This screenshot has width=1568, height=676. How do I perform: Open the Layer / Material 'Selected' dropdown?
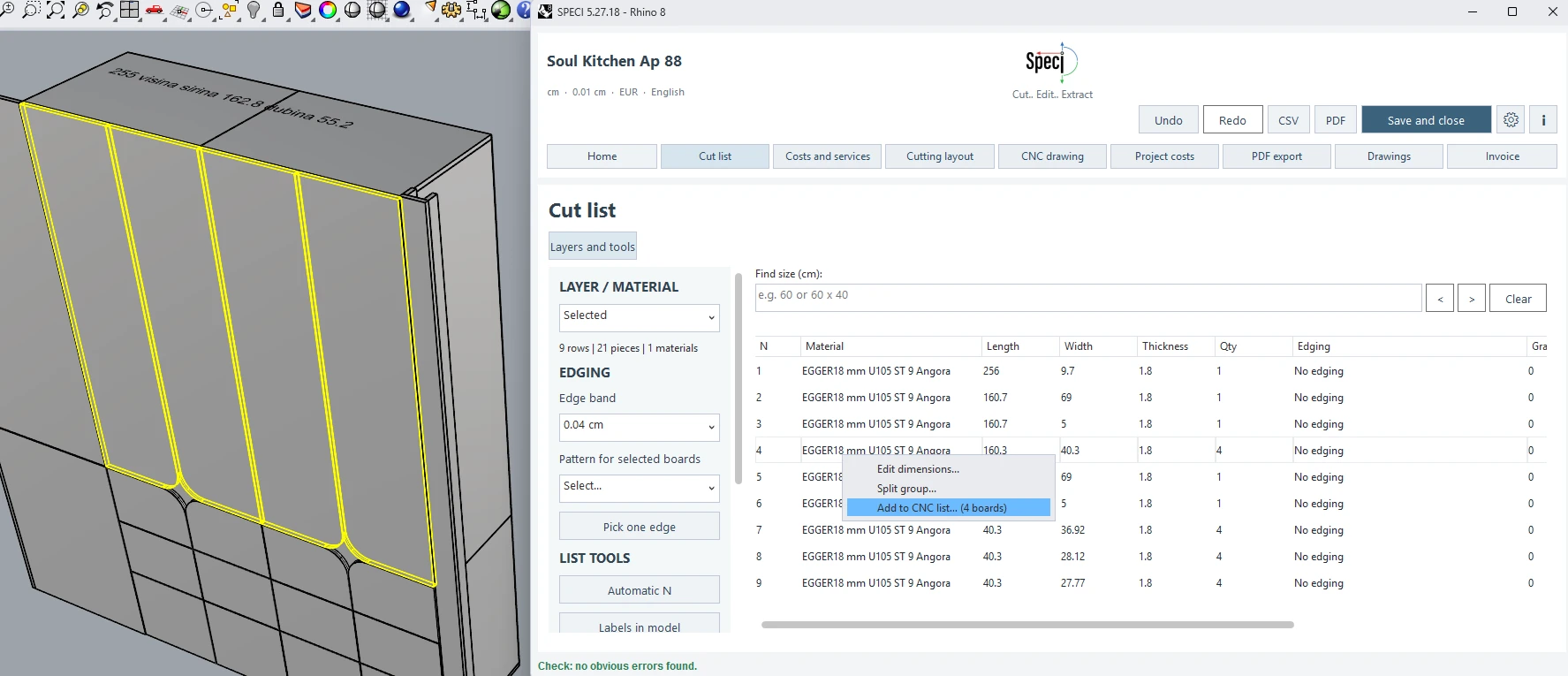click(x=640, y=317)
